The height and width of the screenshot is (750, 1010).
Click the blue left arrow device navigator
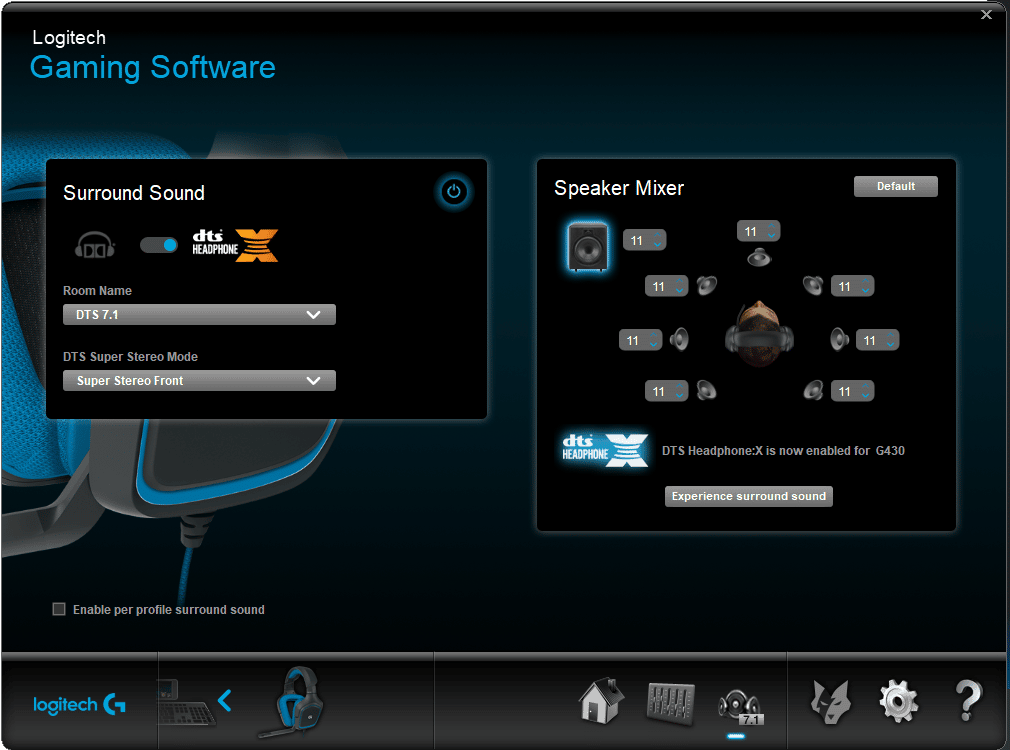point(225,700)
